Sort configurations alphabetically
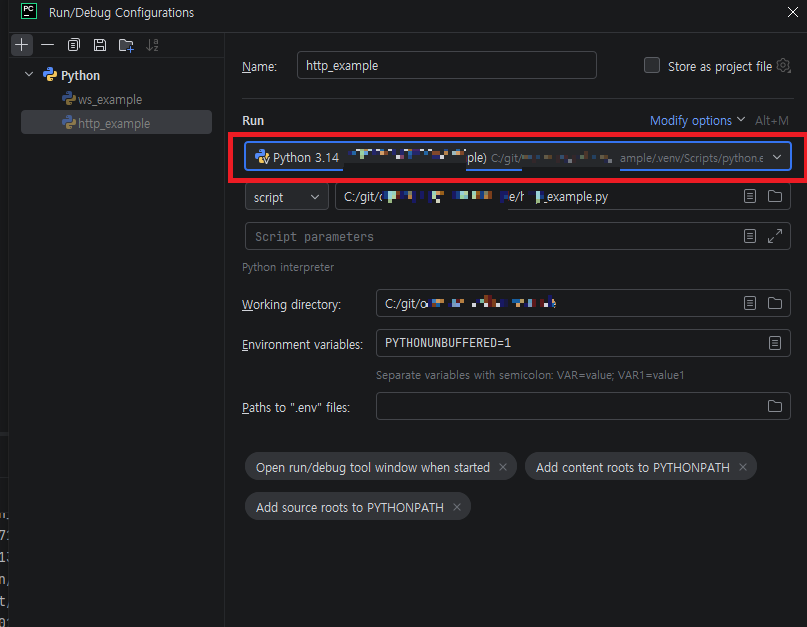Viewport: 807px width, 627px height. (152, 45)
